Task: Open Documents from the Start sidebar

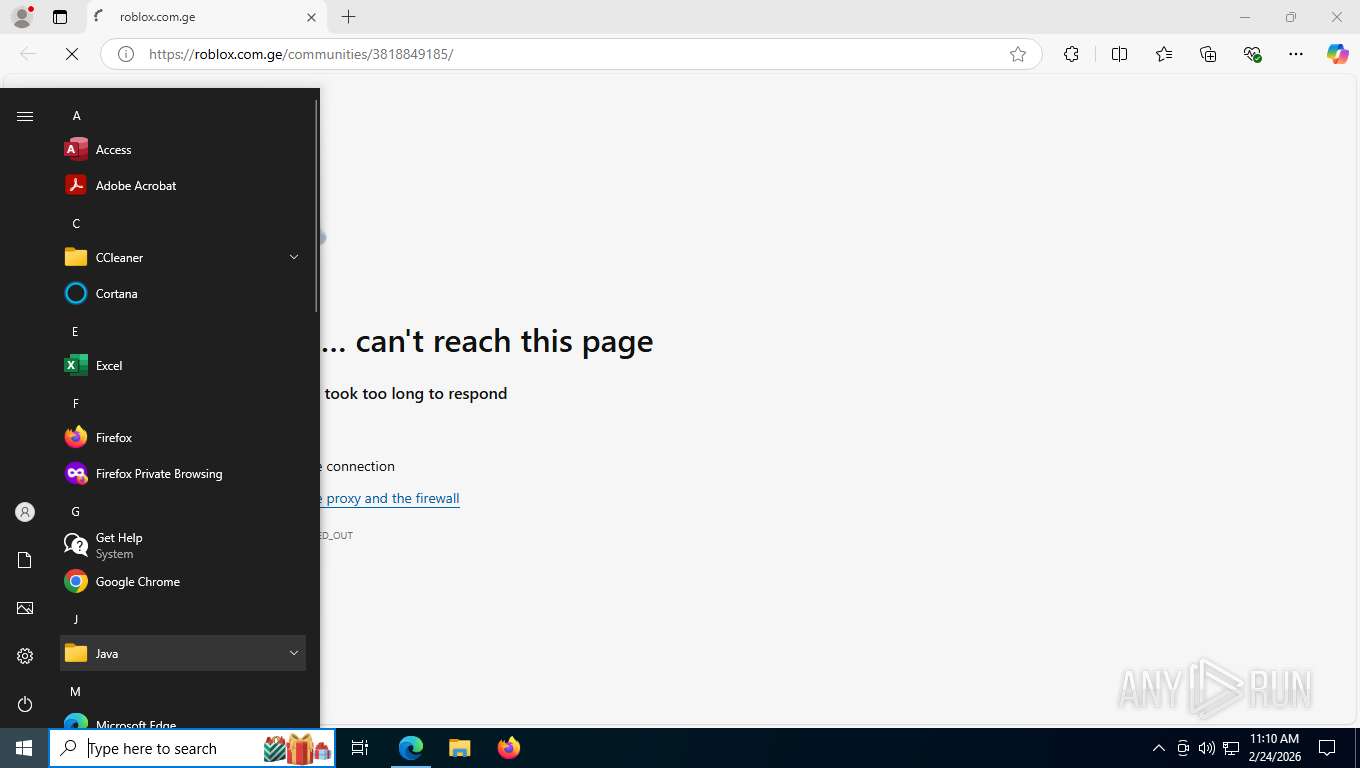Action: [x=25, y=560]
